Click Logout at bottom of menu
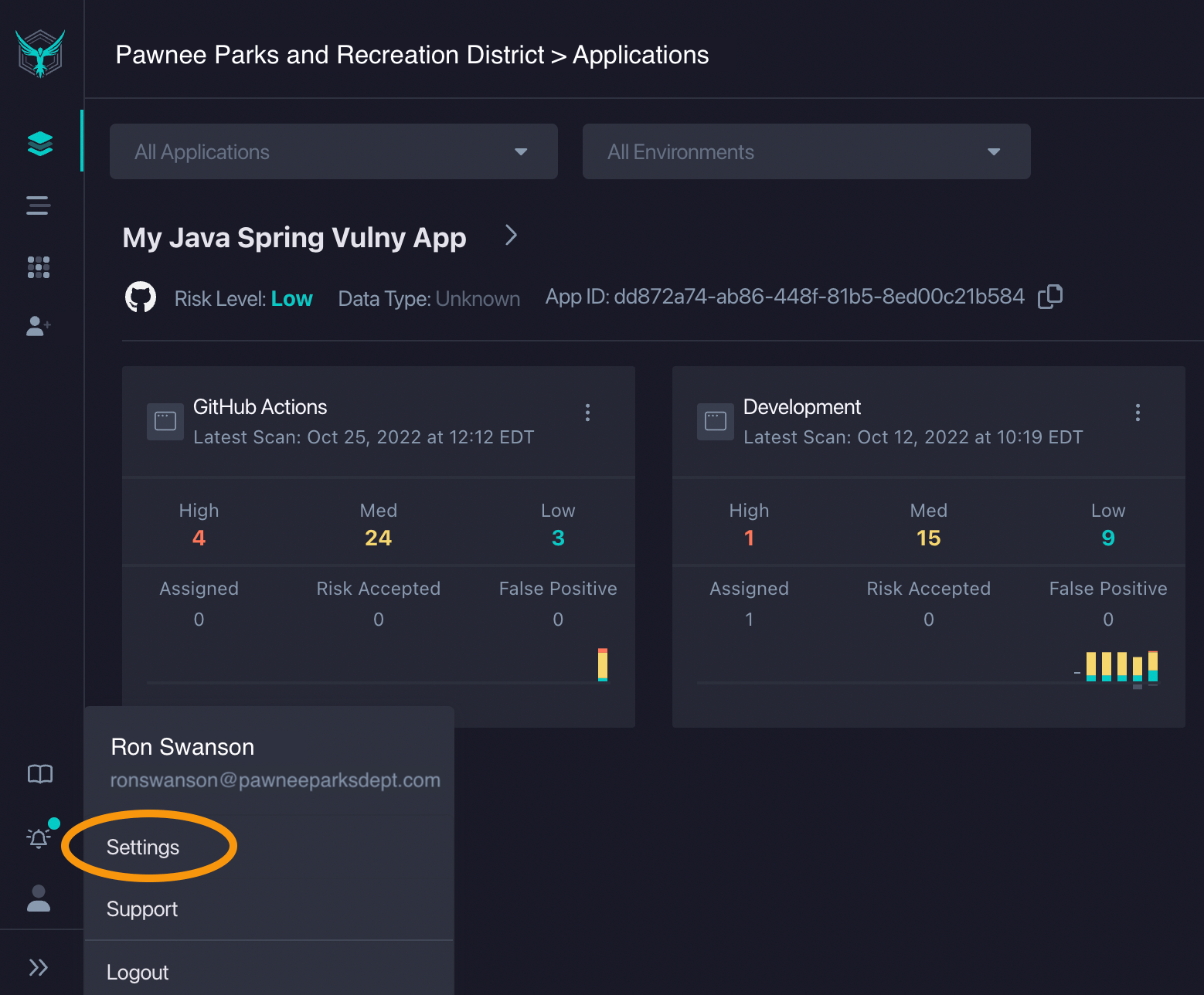The image size is (1204, 995). pyautogui.click(x=138, y=972)
